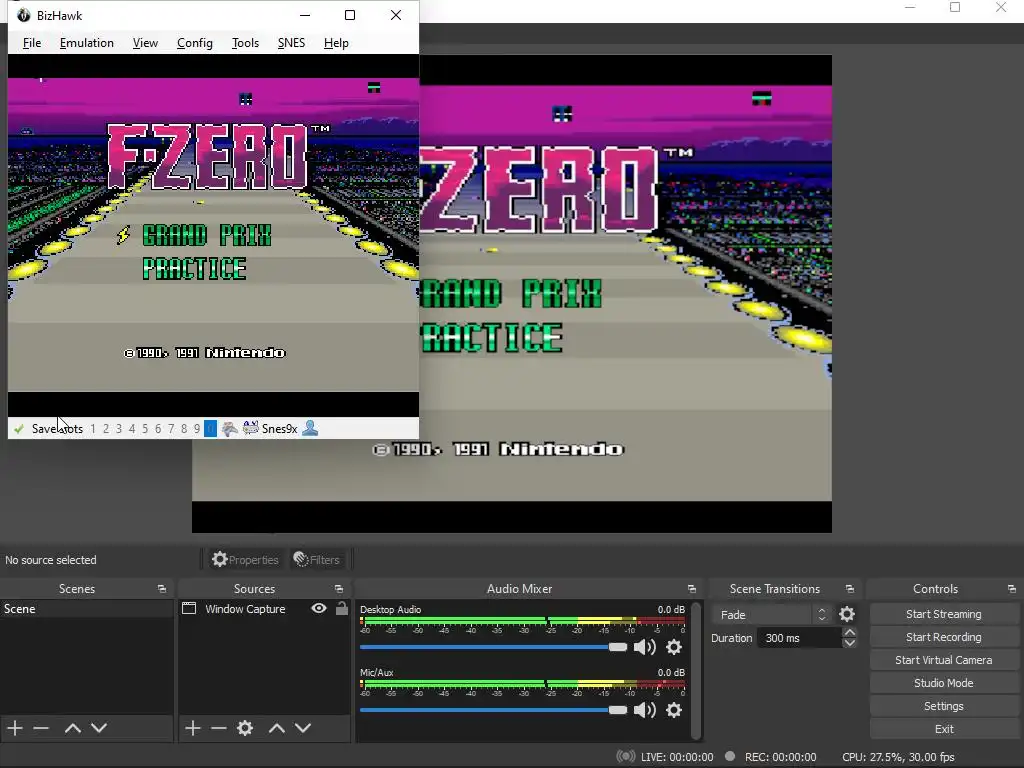Select save slot 5 in BizHawk
Image resolution: width=1024 pixels, height=768 pixels.
[x=145, y=428]
